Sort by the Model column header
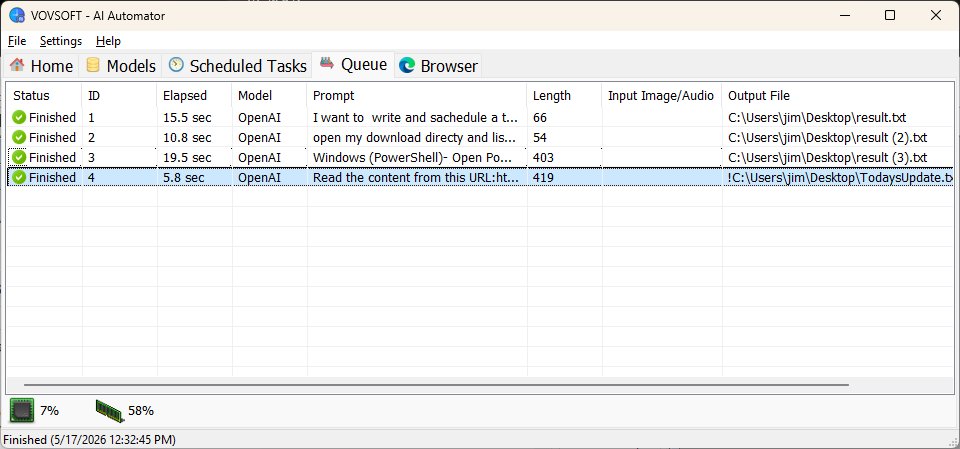Viewport: 960px width, 449px height. coord(269,96)
